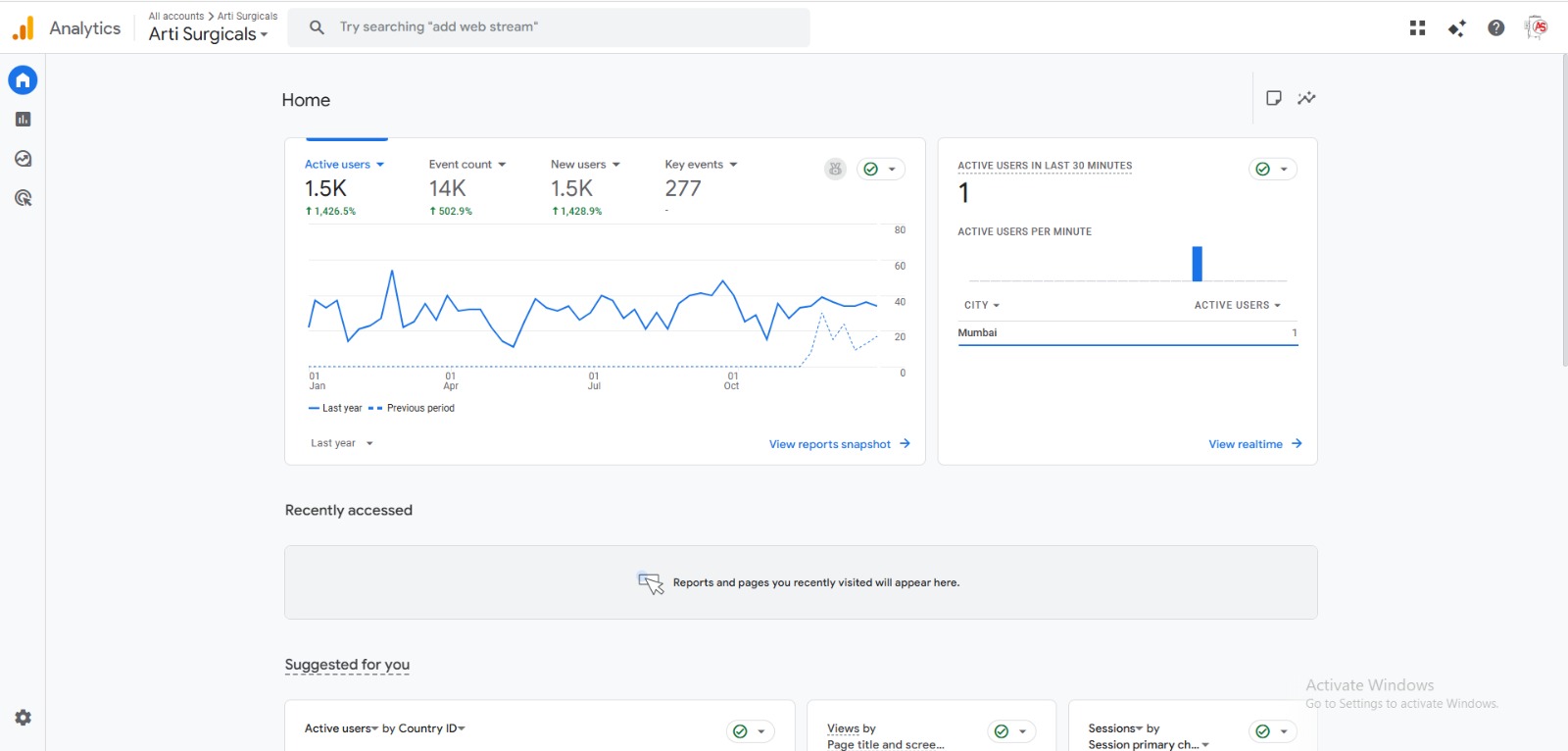
Task: Open the Last year date range dropdown
Action: click(342, 443)
